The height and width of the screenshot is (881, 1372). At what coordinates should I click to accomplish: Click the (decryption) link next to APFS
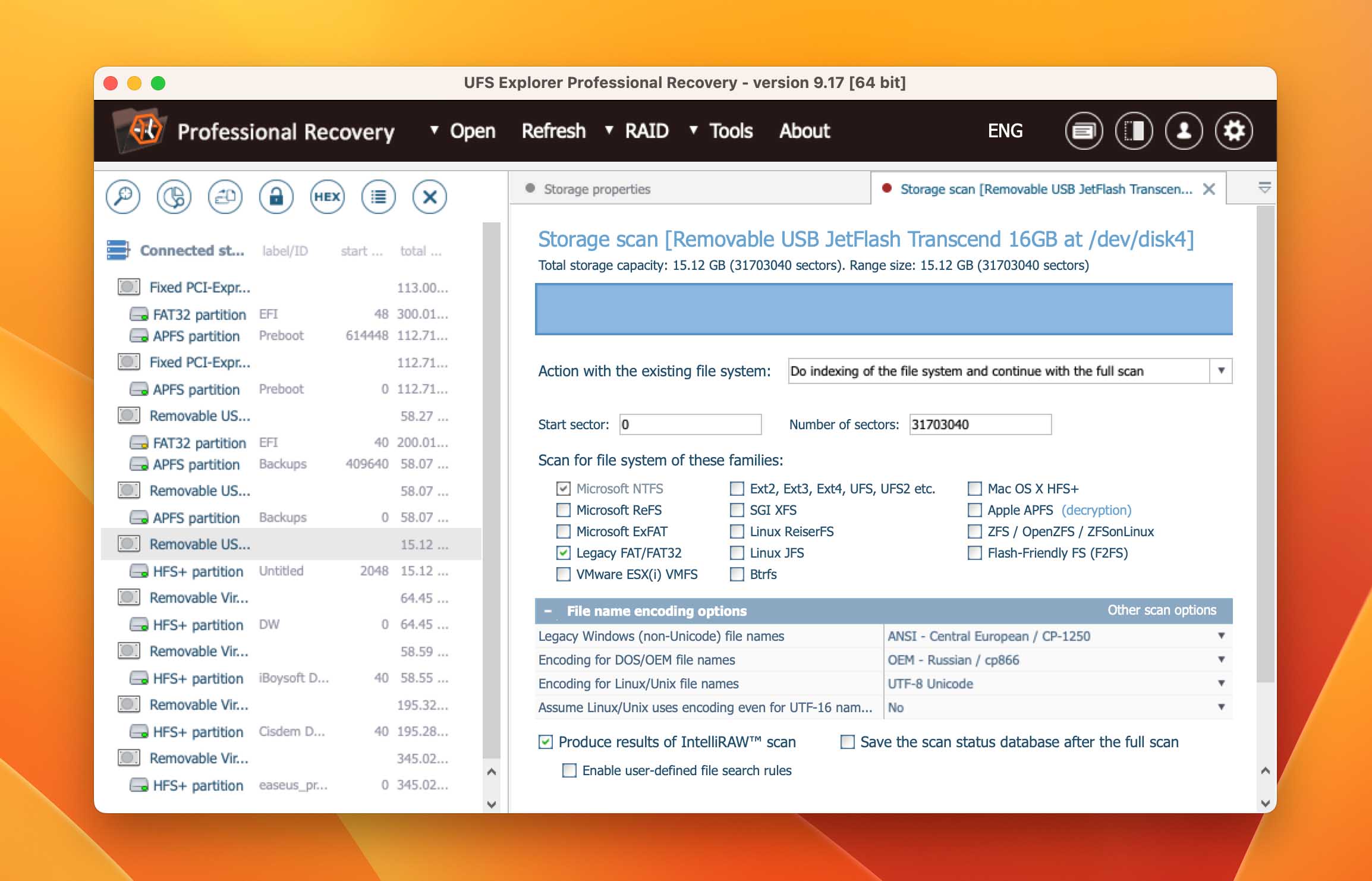1097,510
